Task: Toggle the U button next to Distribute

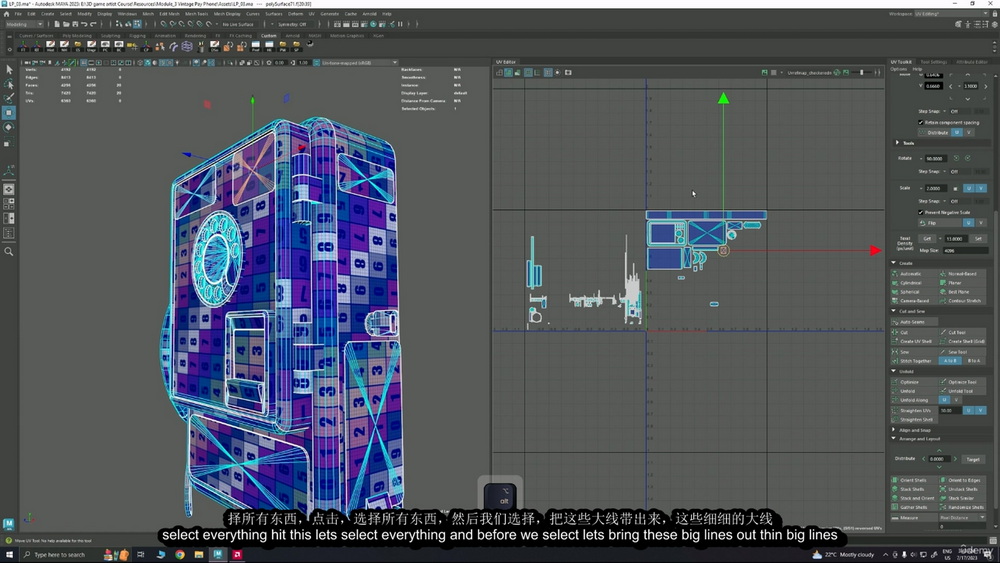Action: point(957,133)
